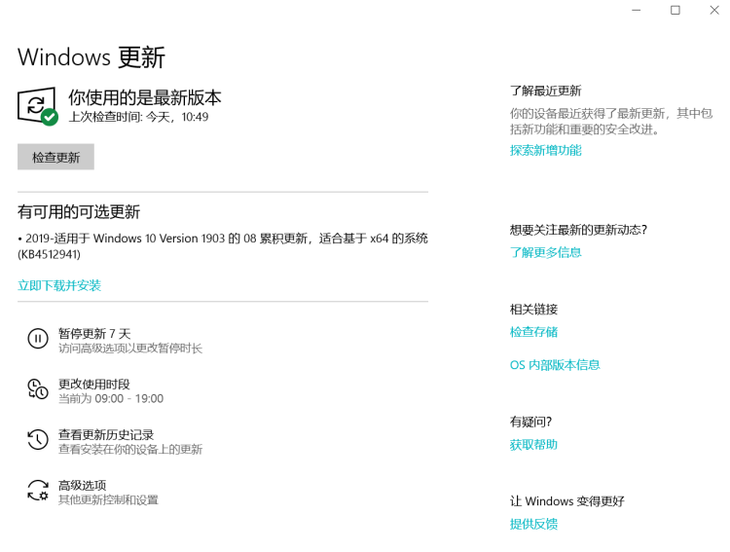
Task: Click the 检查更新 button
Action: pos(56,157)
